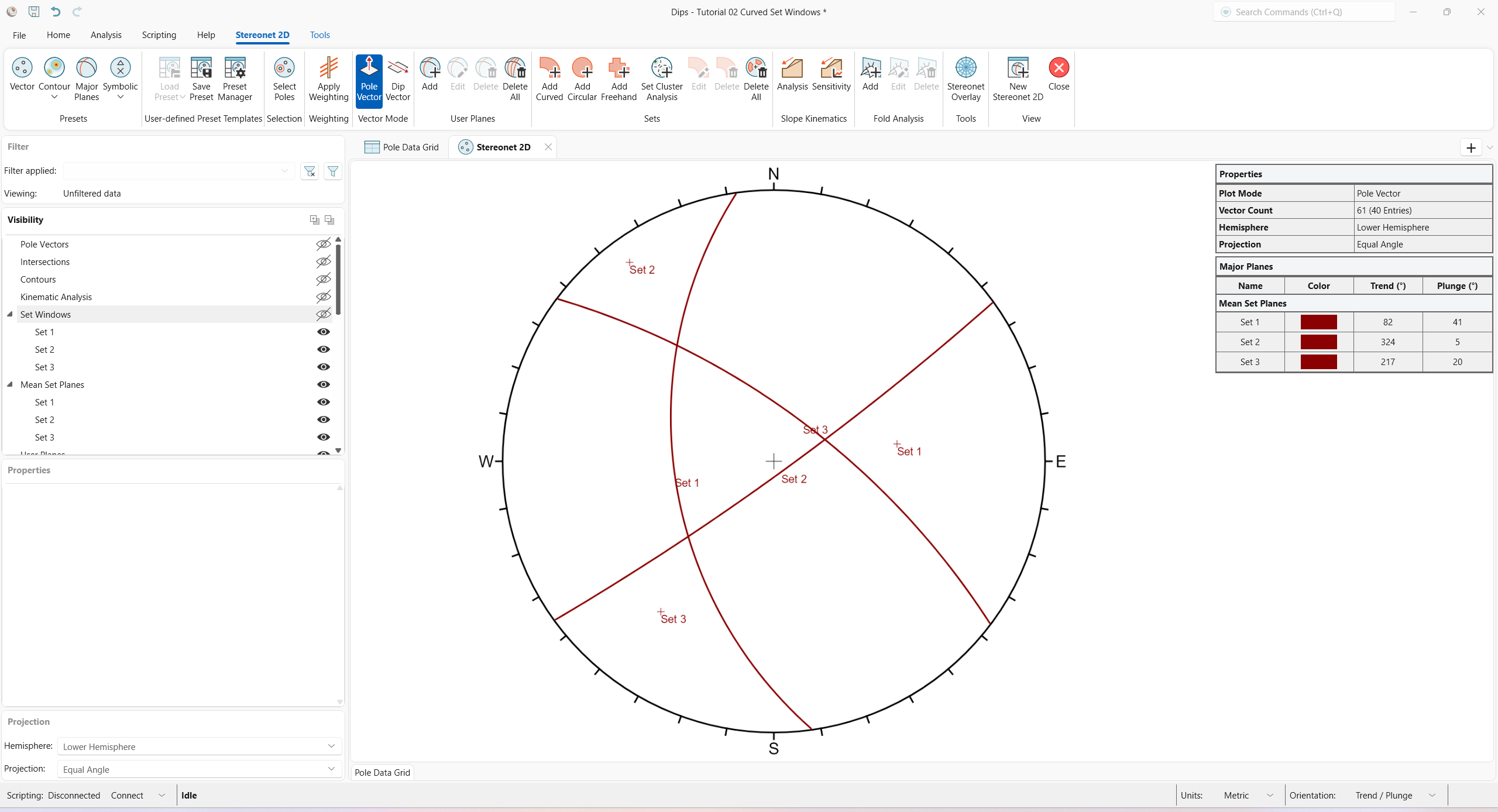
Task: Open the Apply Weighting tool
Action: pyautogui.click(x=328, y=79)
